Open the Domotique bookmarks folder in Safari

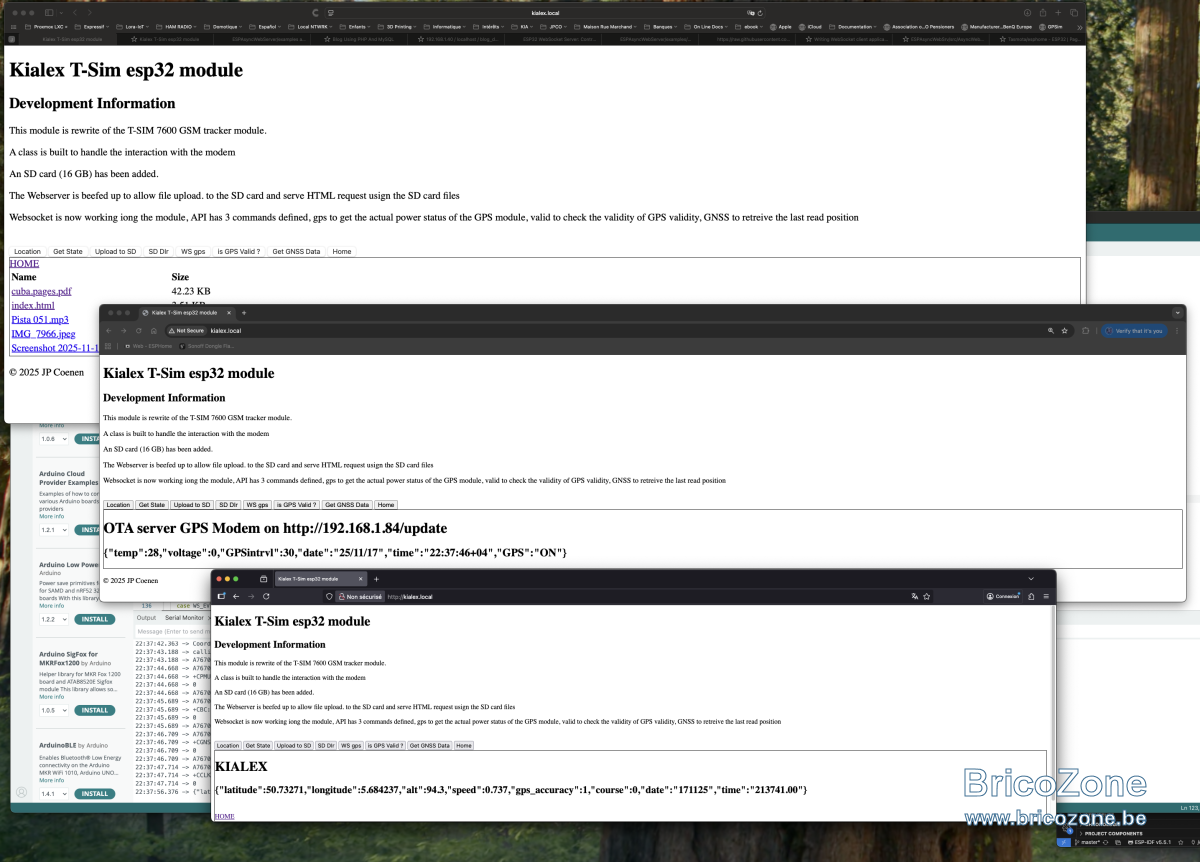(226, 27)
